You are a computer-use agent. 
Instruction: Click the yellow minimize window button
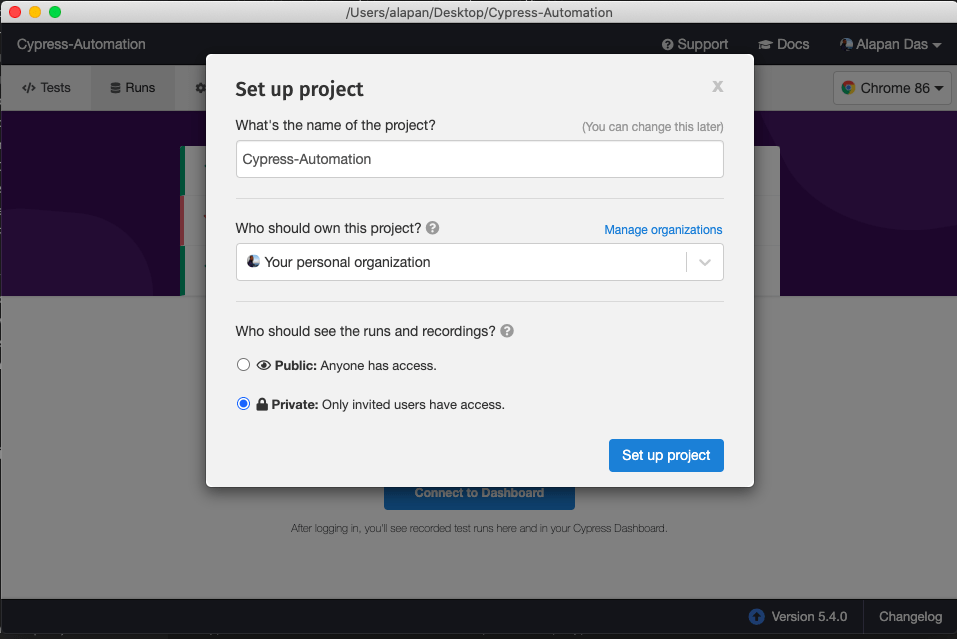[x=35, y=12]
